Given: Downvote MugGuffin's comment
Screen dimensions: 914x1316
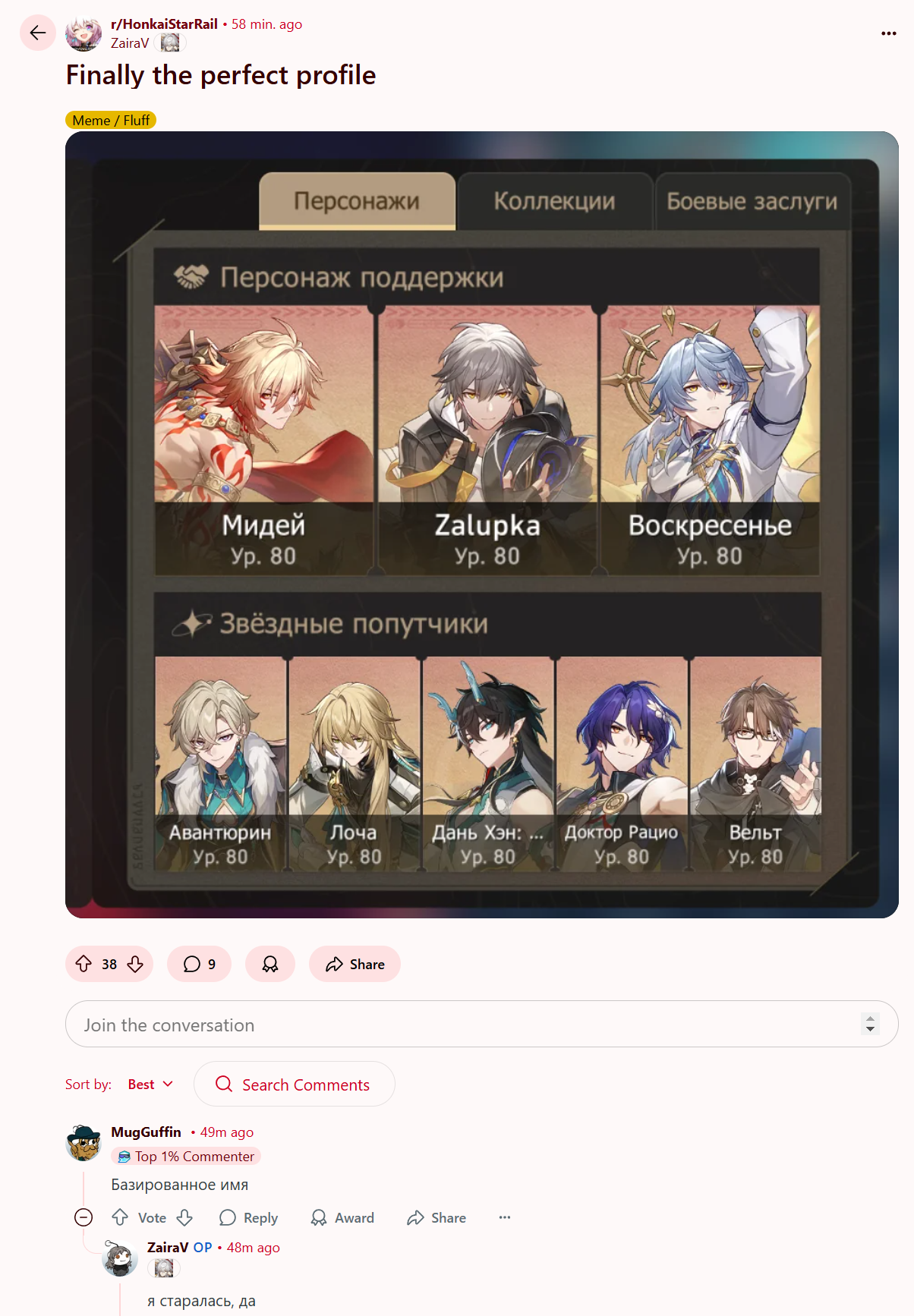Looking at the screenshot, I should pos(184,1217).
